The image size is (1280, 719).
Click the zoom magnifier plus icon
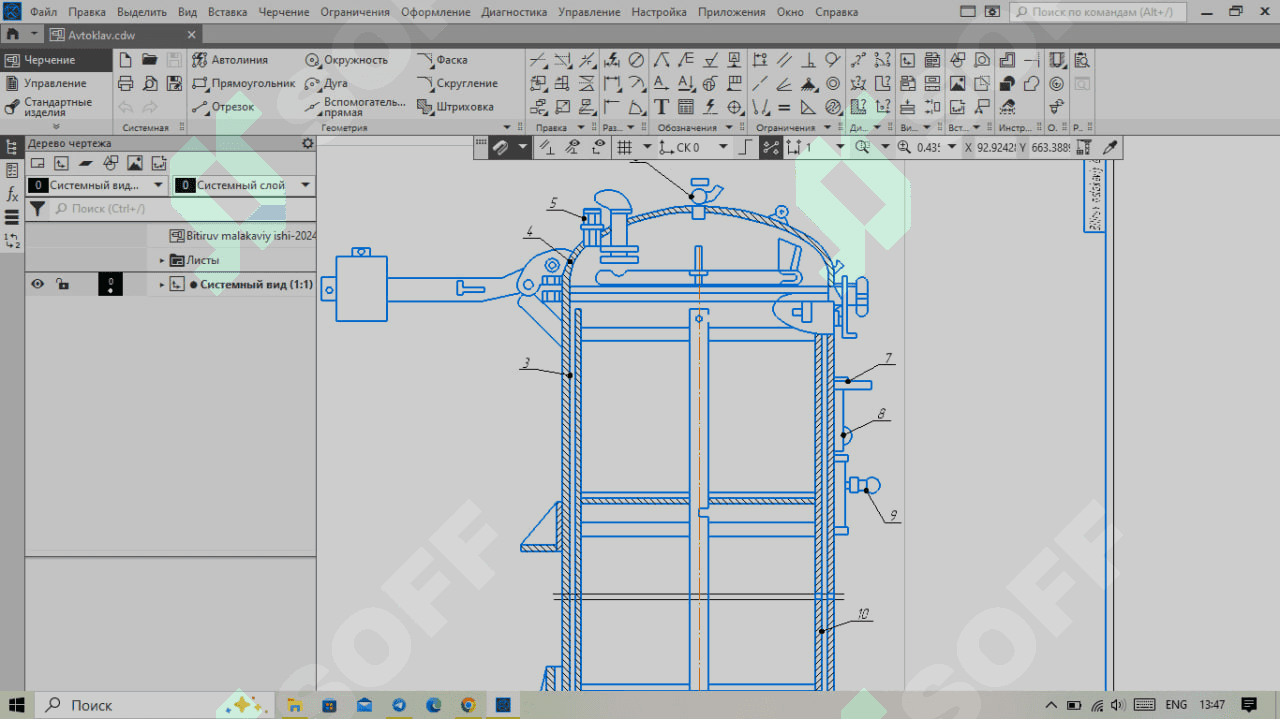[x=904, y=147]
